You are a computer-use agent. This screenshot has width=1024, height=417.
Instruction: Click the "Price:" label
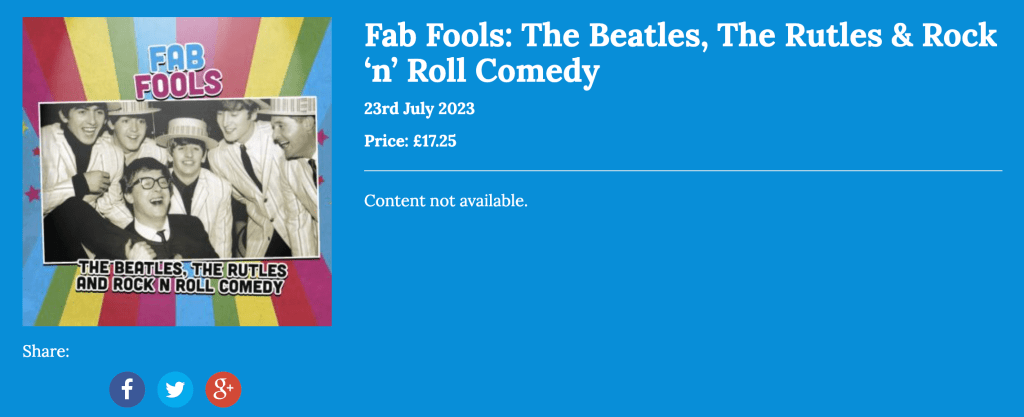click(x=386, y=141)
